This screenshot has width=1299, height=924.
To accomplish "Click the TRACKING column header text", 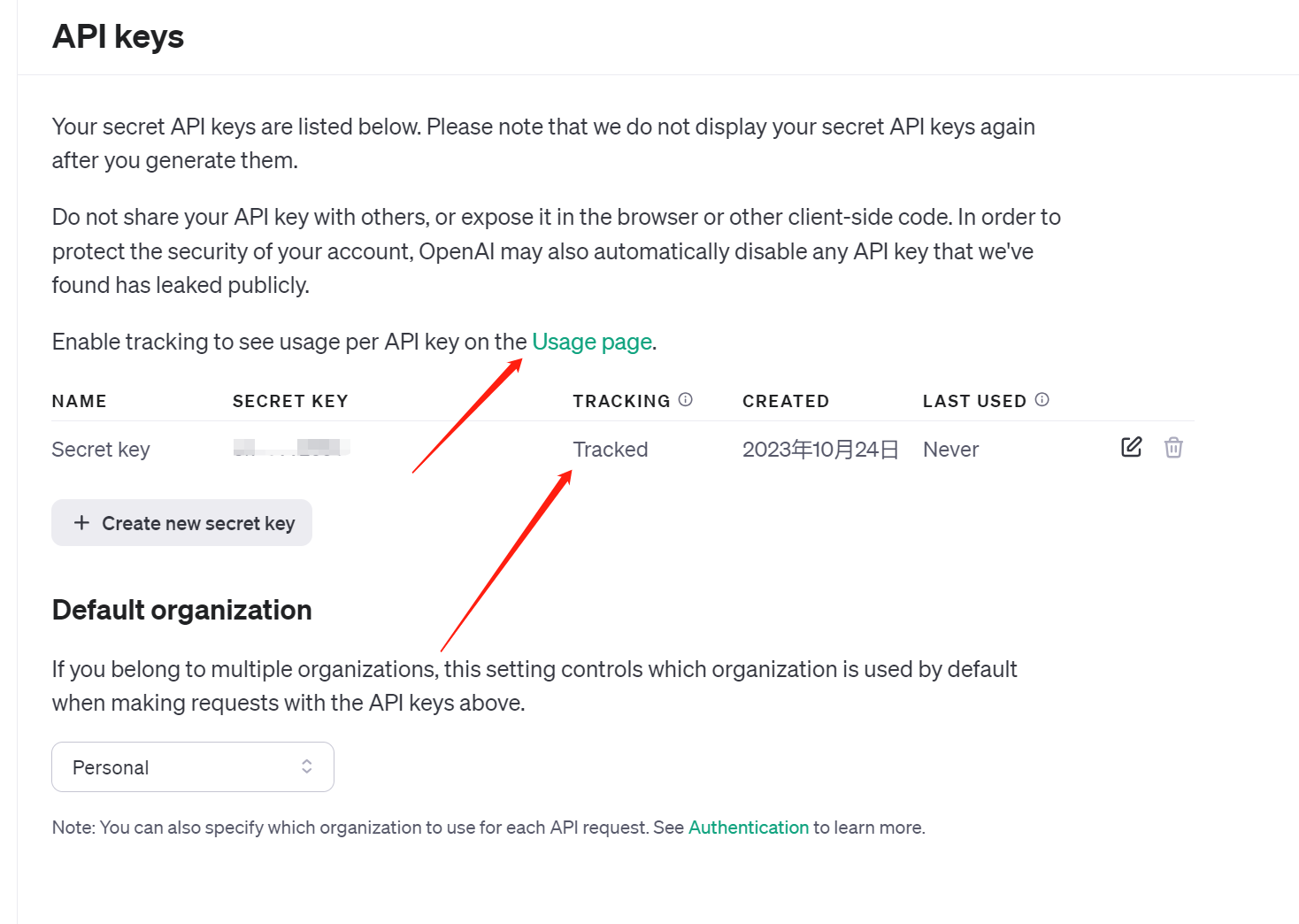I will (621, 402).
